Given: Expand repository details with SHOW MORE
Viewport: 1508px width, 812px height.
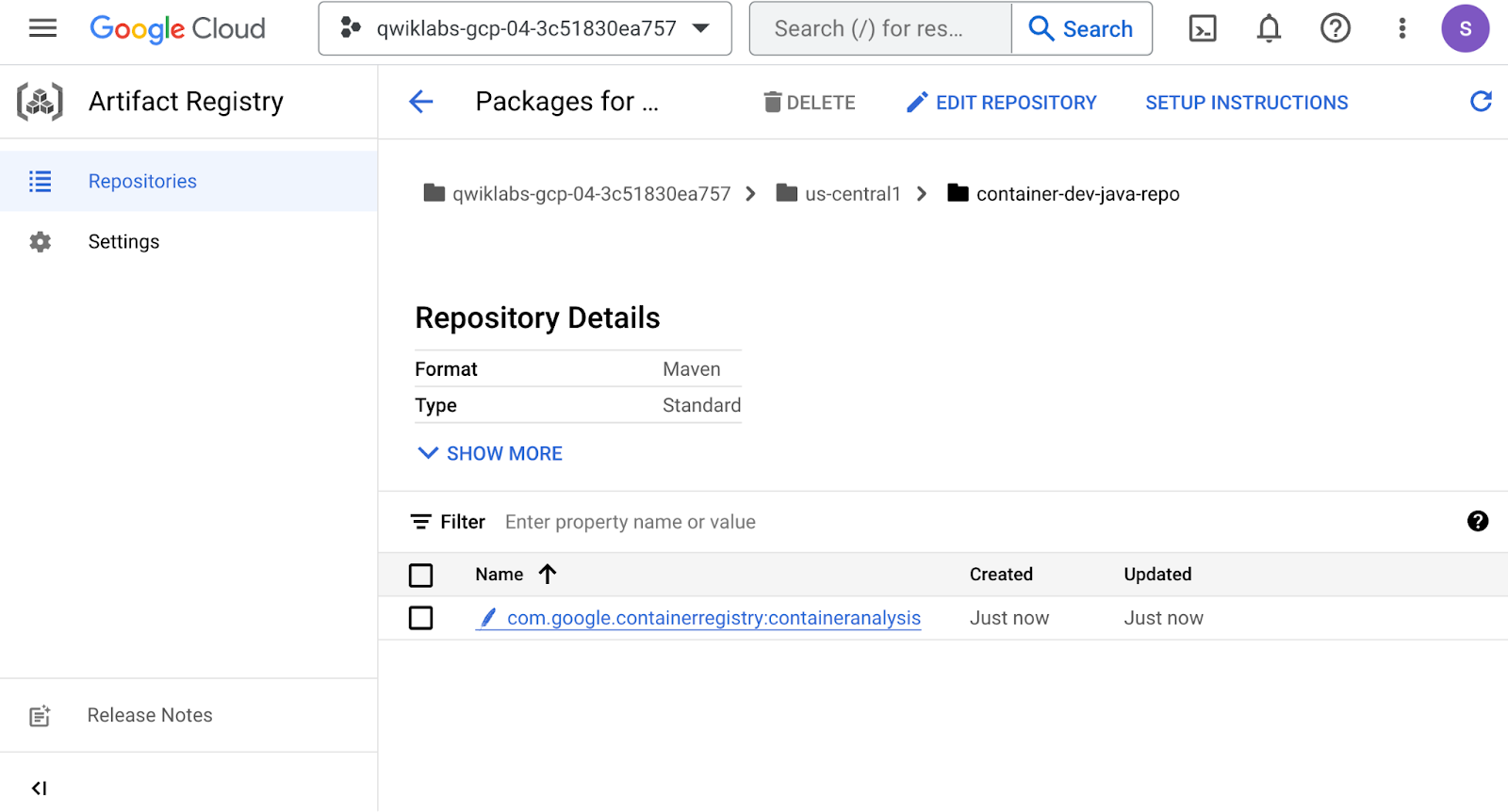Looking at the screenshot, I should [490, 453].
